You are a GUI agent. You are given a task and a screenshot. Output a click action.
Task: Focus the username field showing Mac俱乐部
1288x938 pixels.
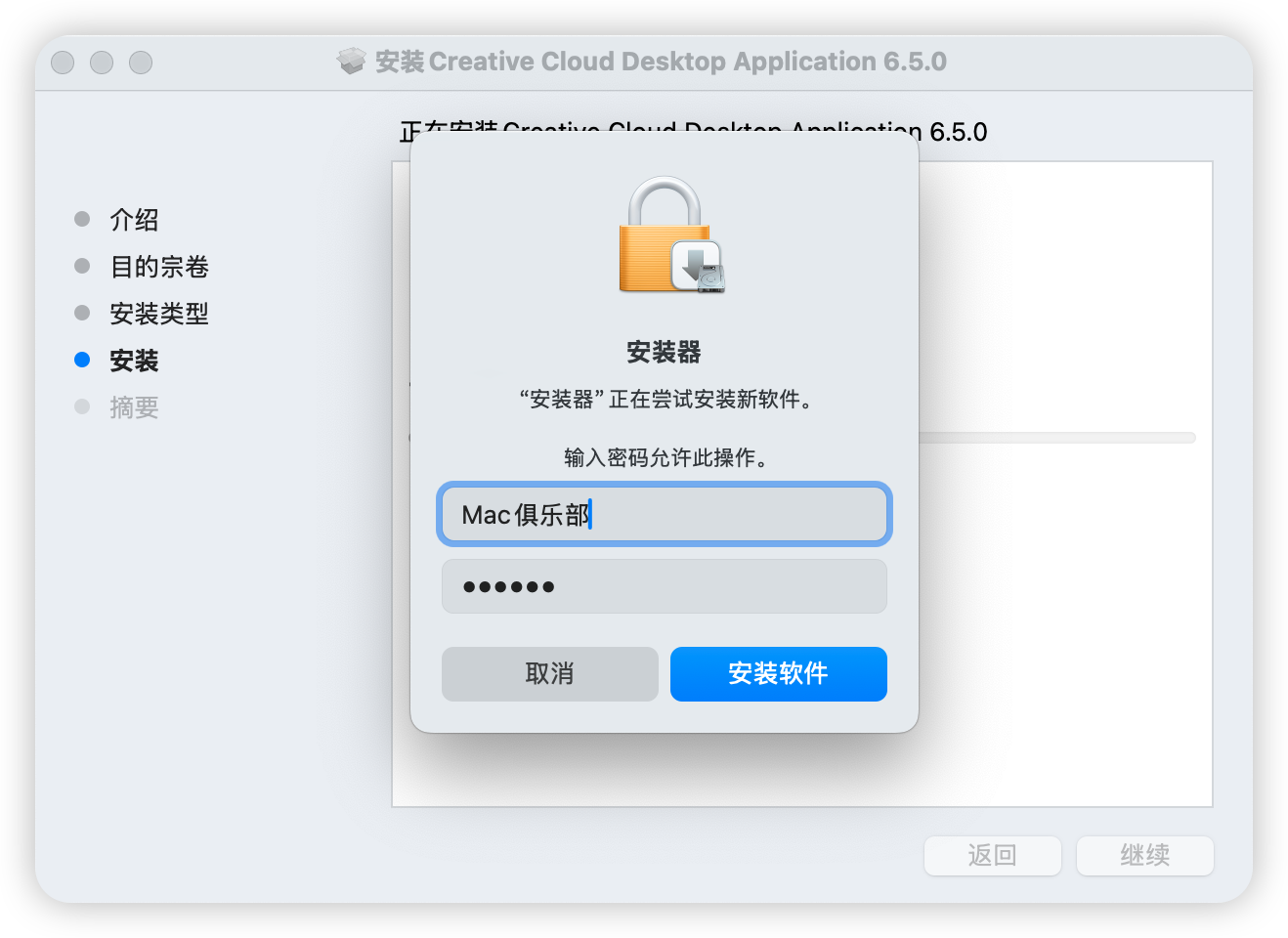click(x=665, y=514)
